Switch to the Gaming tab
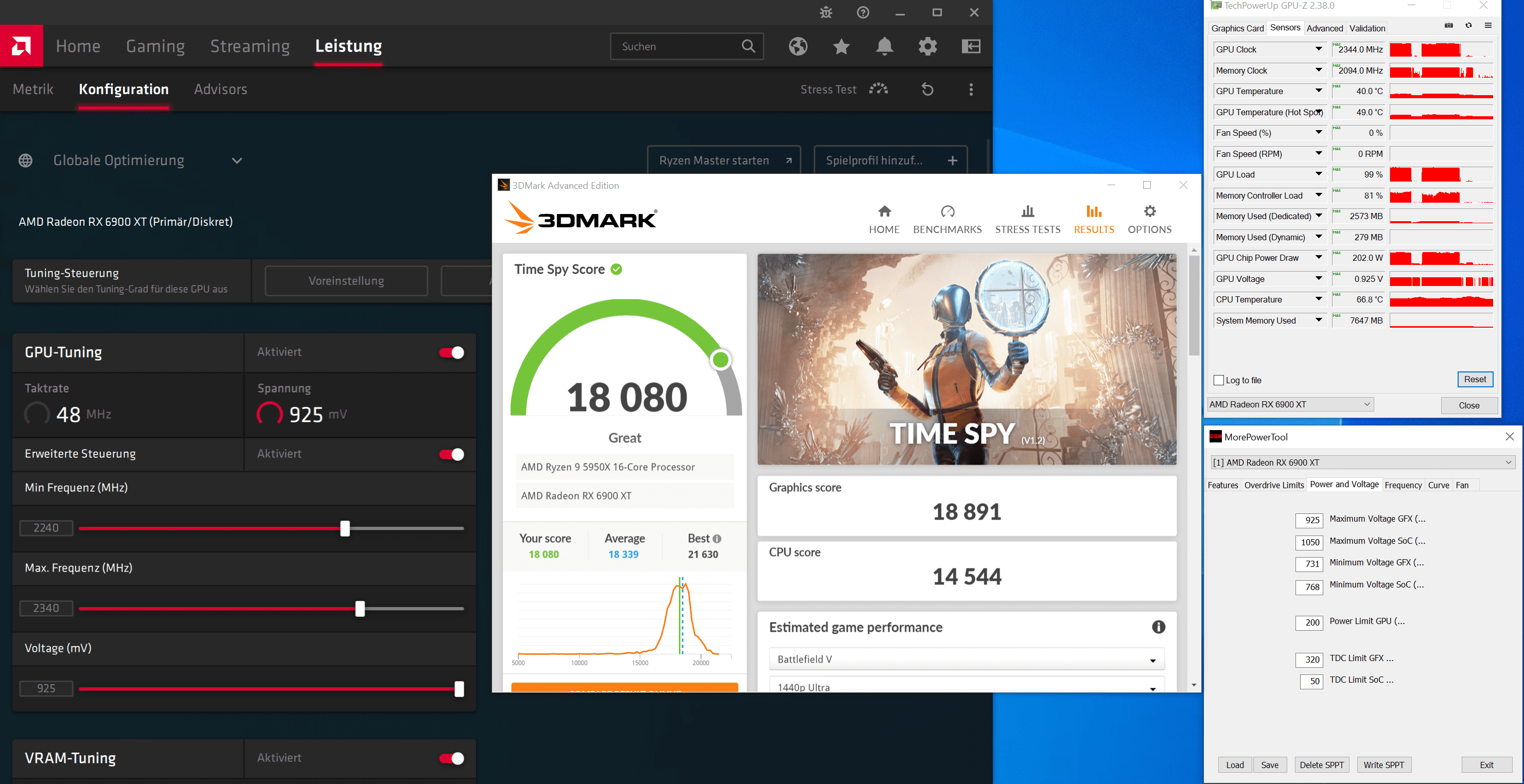The width and height of the screenshot is (1524, 784). point(155,46)
